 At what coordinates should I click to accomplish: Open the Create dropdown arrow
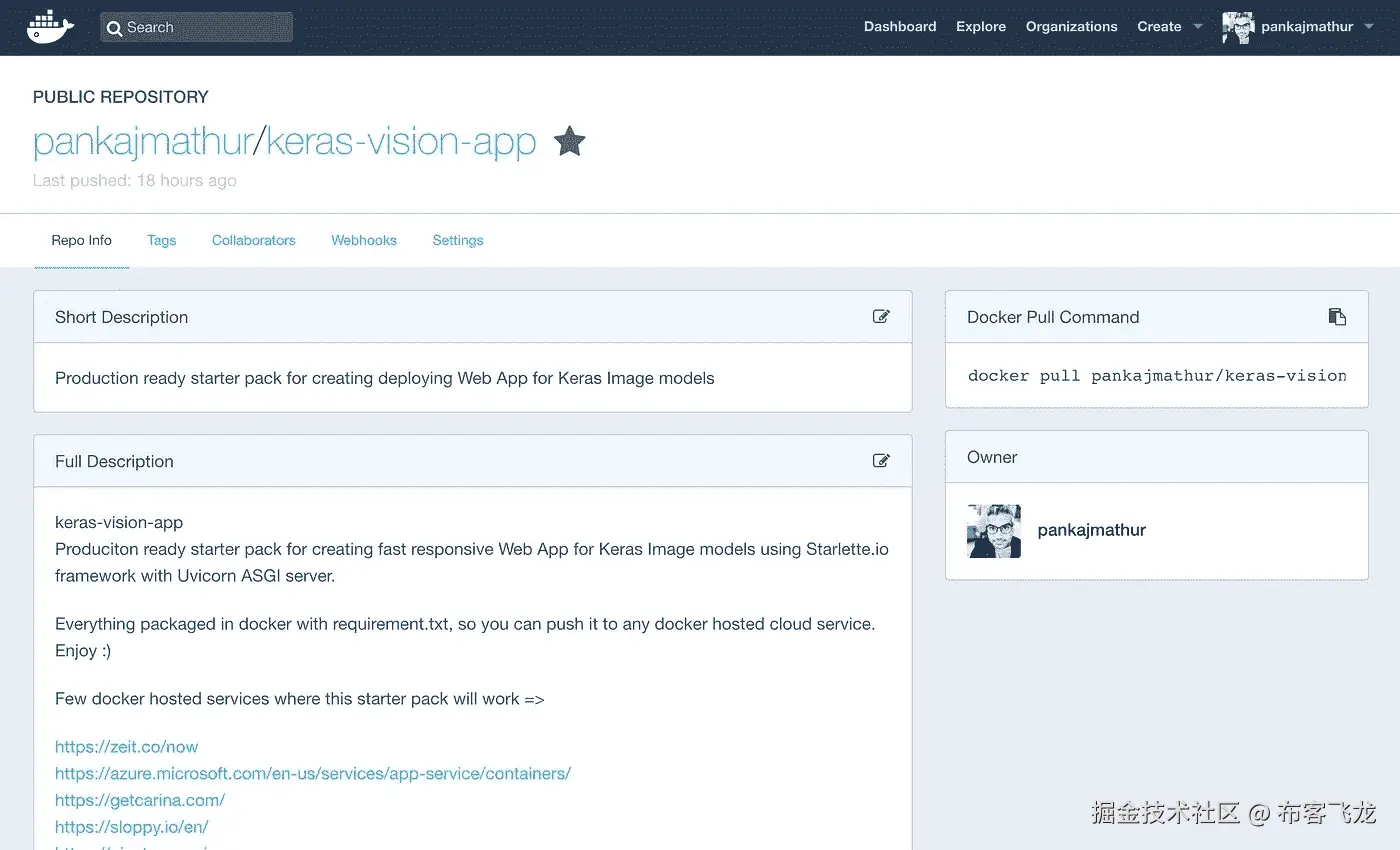click(1198, 27)
